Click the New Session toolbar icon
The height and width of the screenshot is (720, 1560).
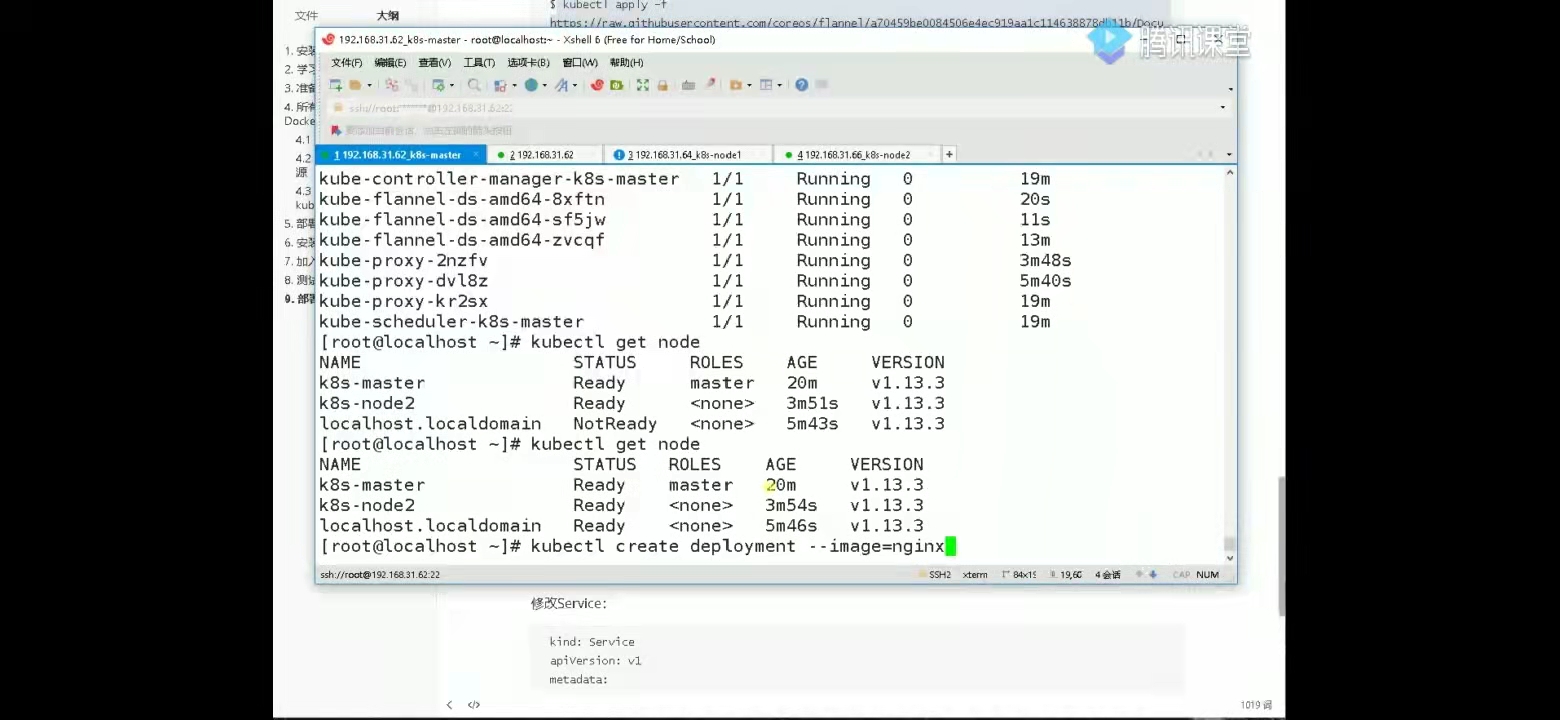point(336,85)
